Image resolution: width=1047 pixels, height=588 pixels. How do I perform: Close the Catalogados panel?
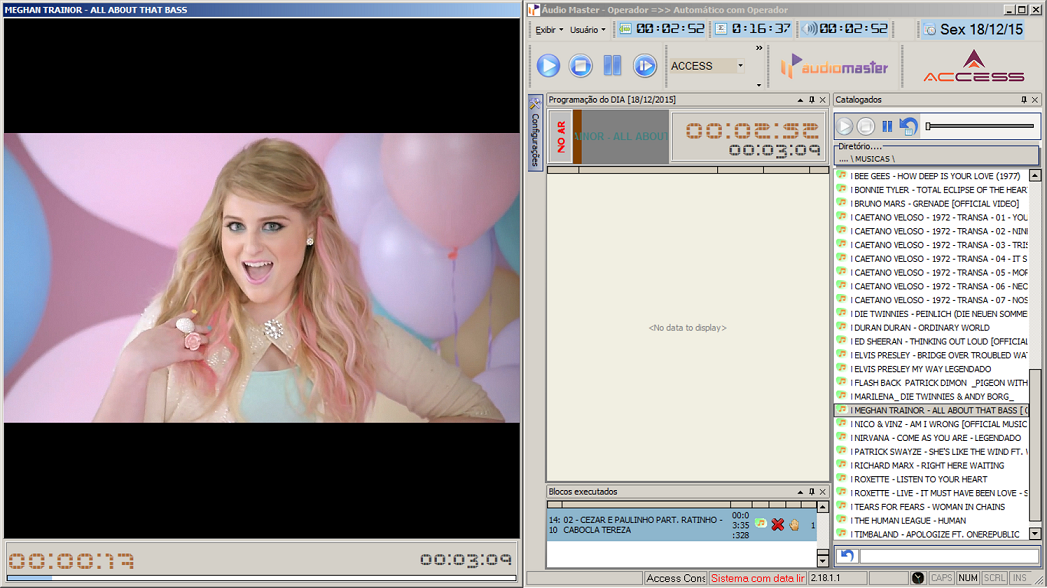point(1035,100)
